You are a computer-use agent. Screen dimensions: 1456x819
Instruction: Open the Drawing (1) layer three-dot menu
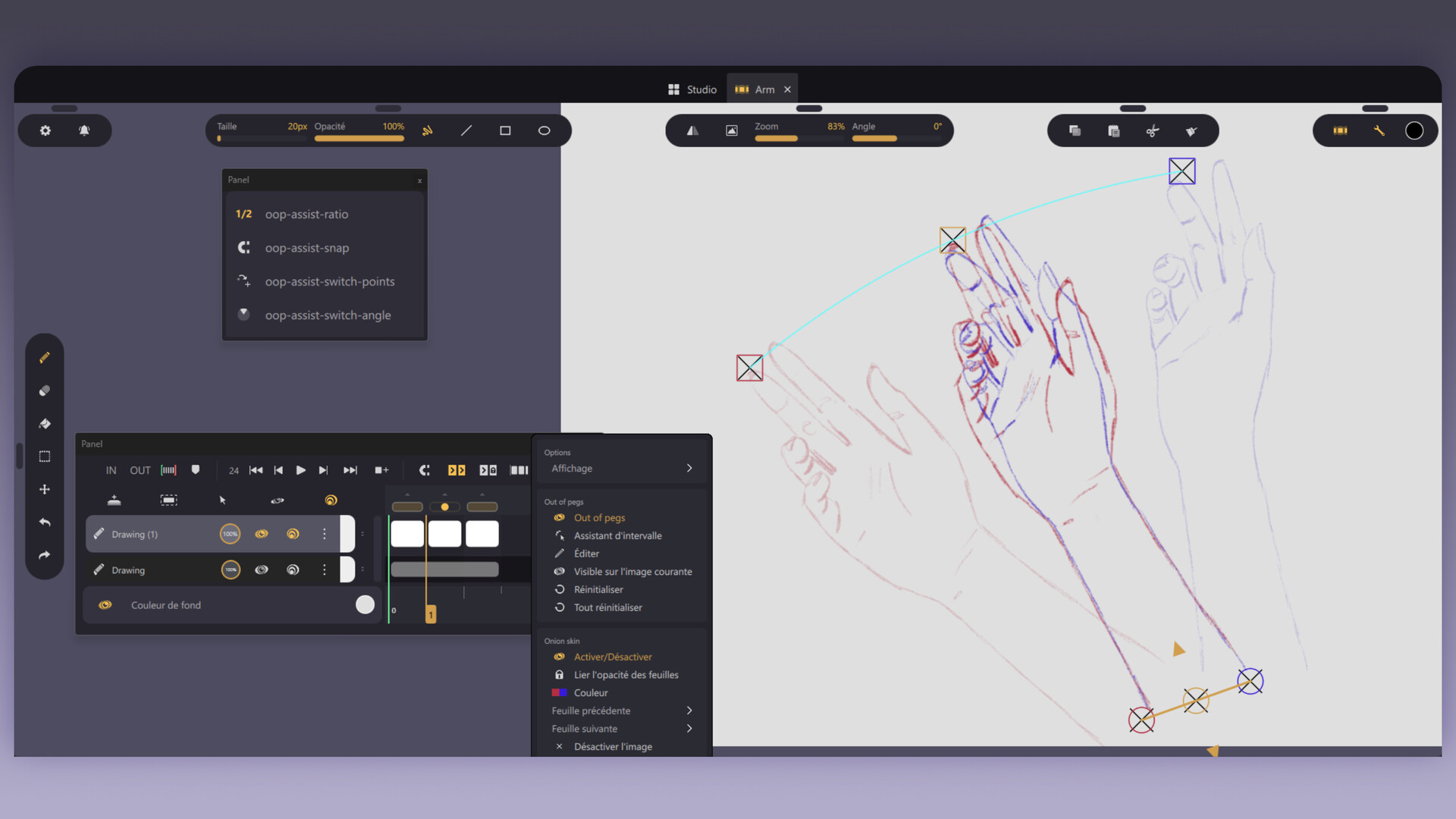325,534
